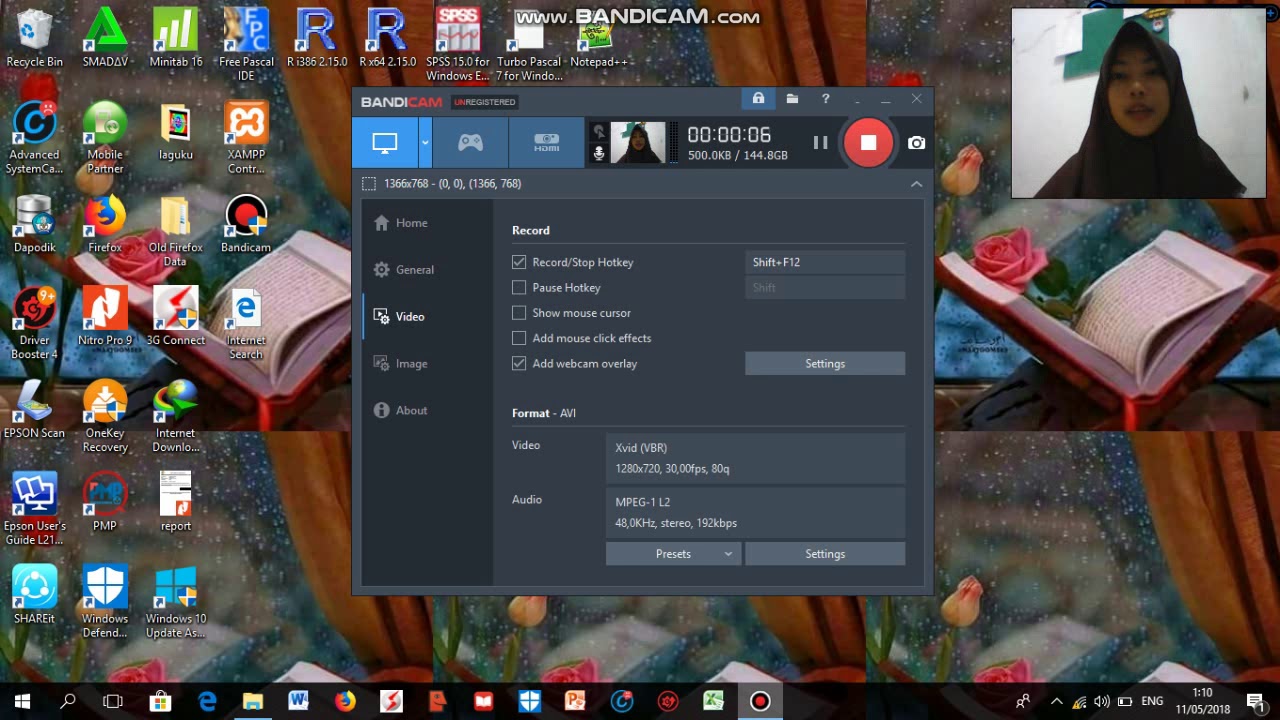Open SHAREit desktop shortcut
The width and height of the screenshot is (1280, 720).
(x=34, y=595)
